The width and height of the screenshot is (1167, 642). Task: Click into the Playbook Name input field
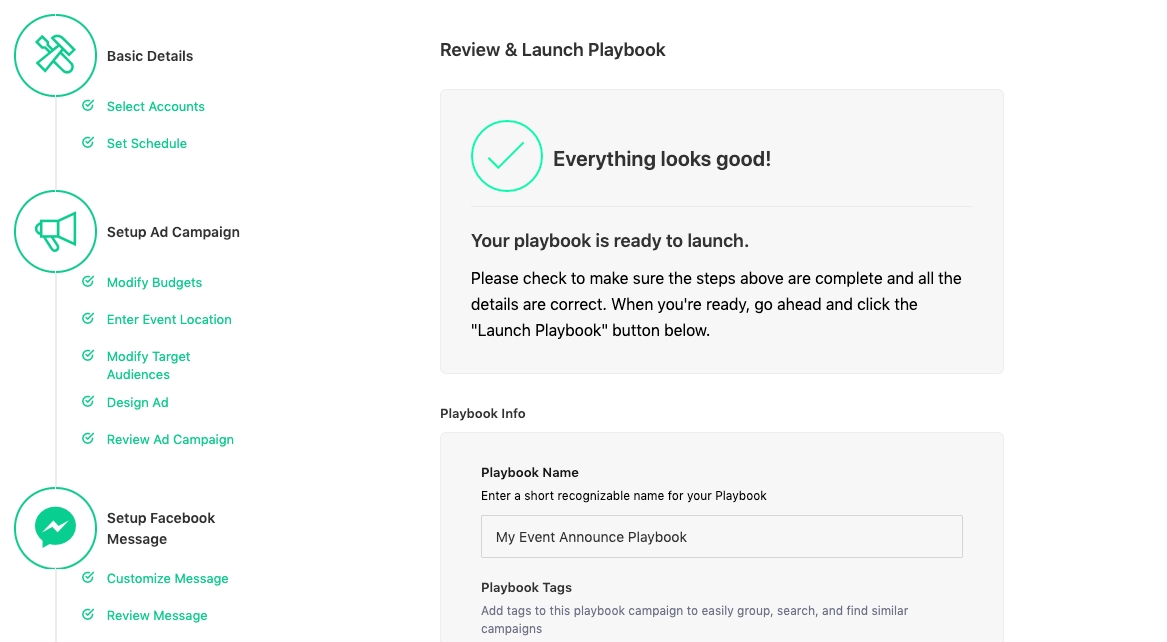pyautogui.click(x=722, y=536)
